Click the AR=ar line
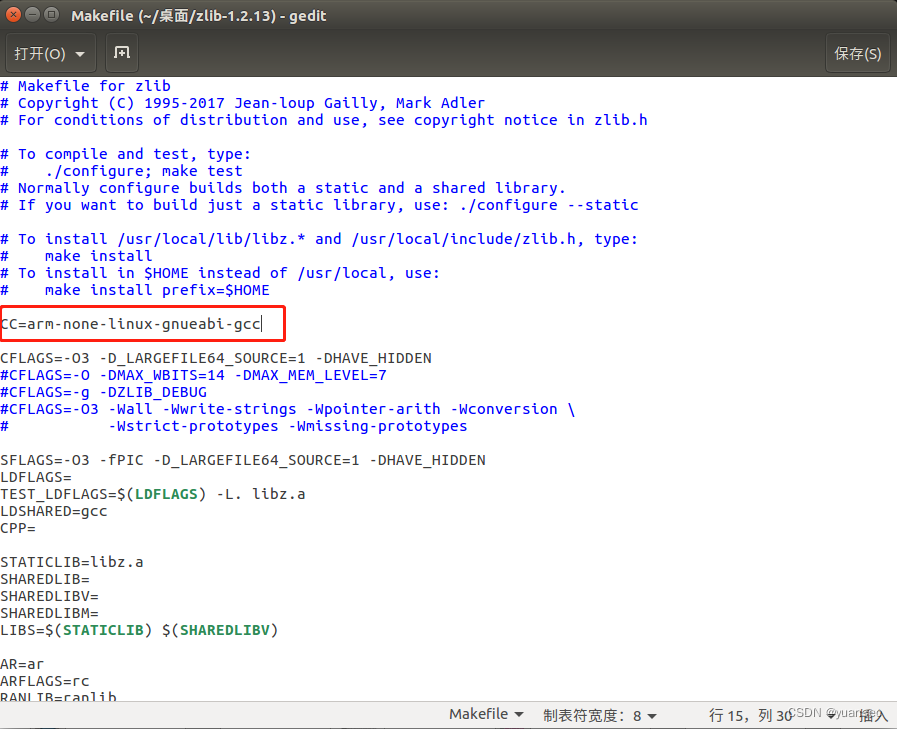Viewport: 897px width, 729px height. [22, 664]
